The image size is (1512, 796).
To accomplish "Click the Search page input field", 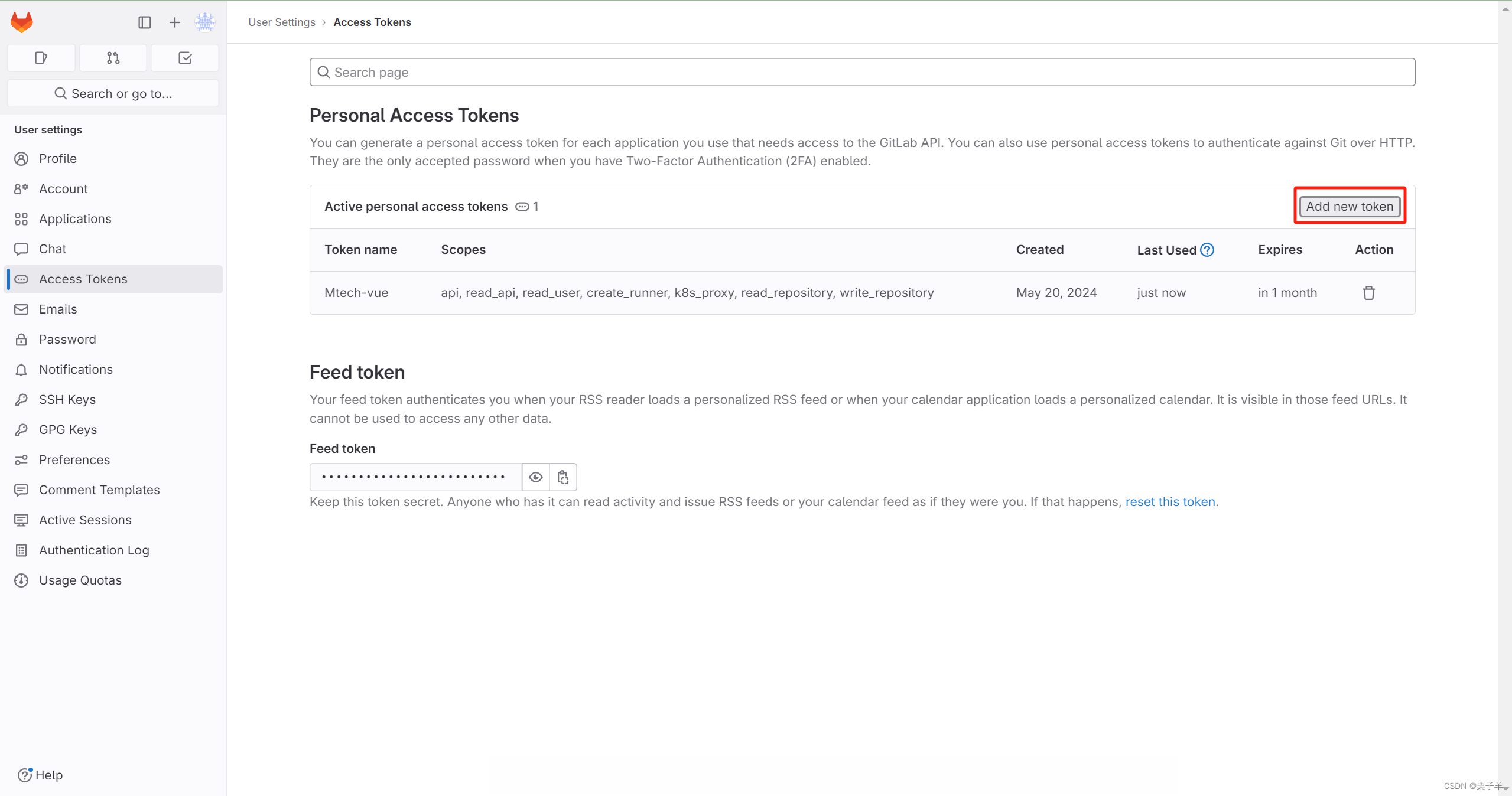I will click(862, 72).
